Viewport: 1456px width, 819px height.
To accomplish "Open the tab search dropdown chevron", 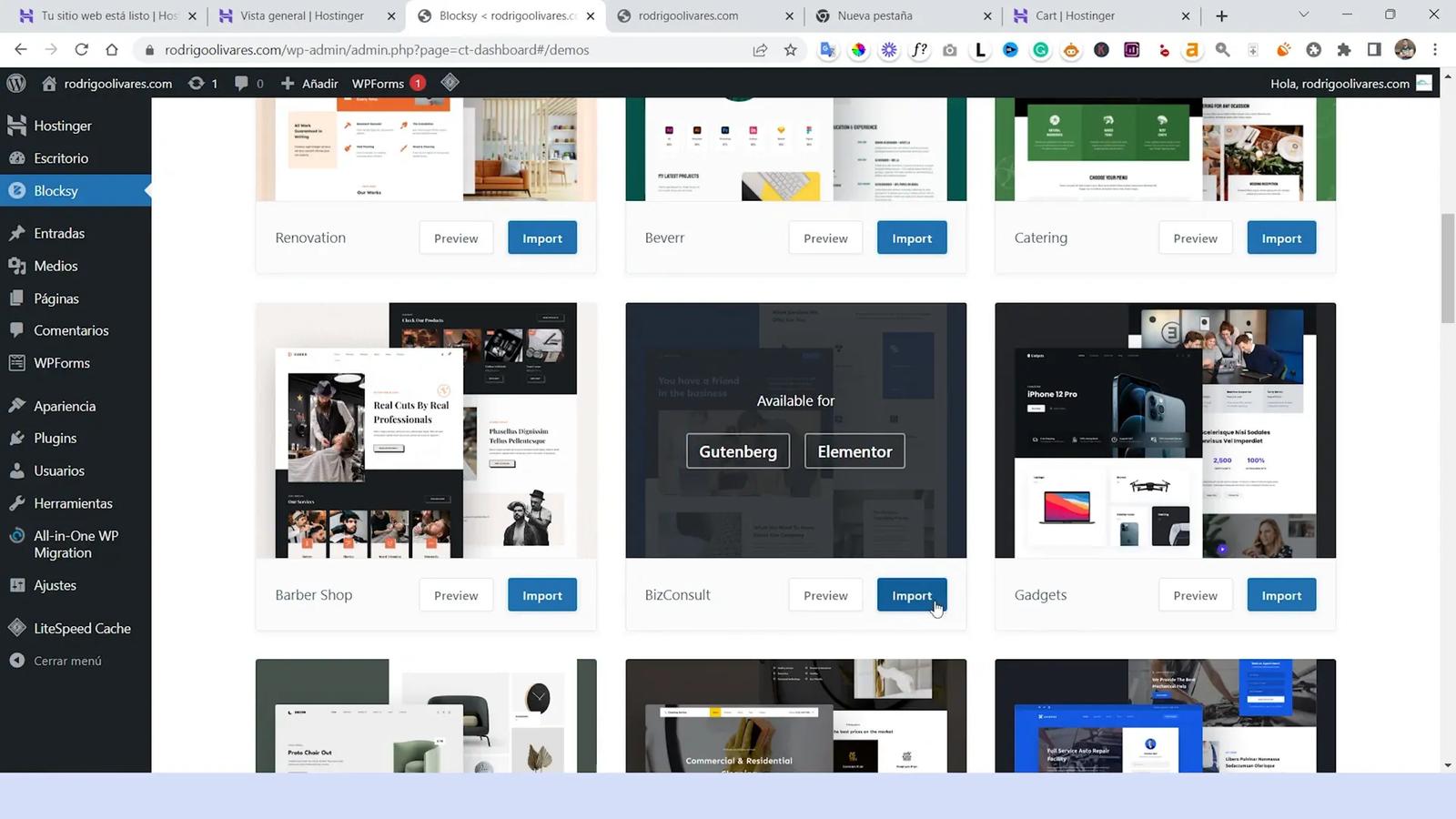I will pyautogui.click(x=1303, y=15).
